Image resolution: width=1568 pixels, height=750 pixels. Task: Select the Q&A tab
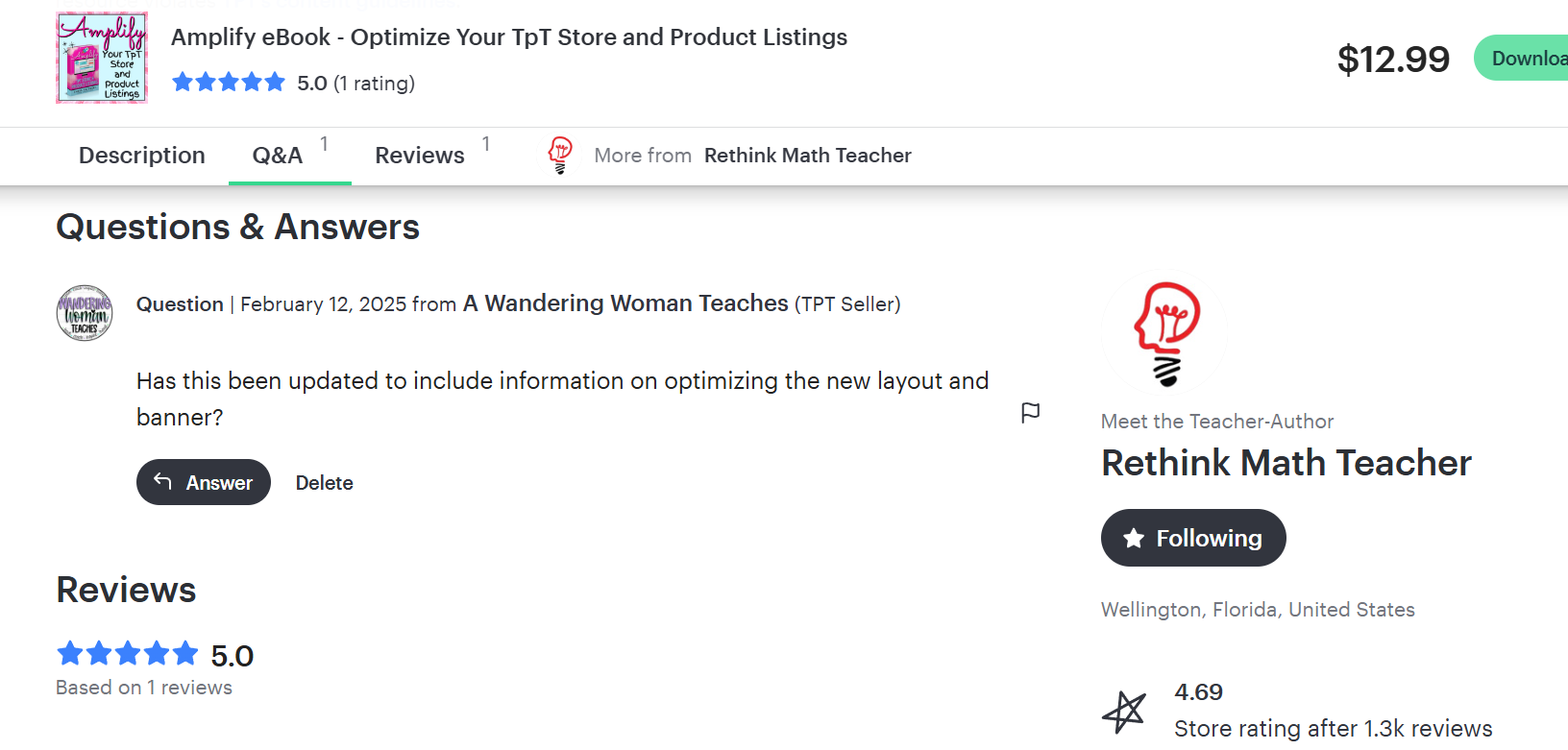coord(277,156)
